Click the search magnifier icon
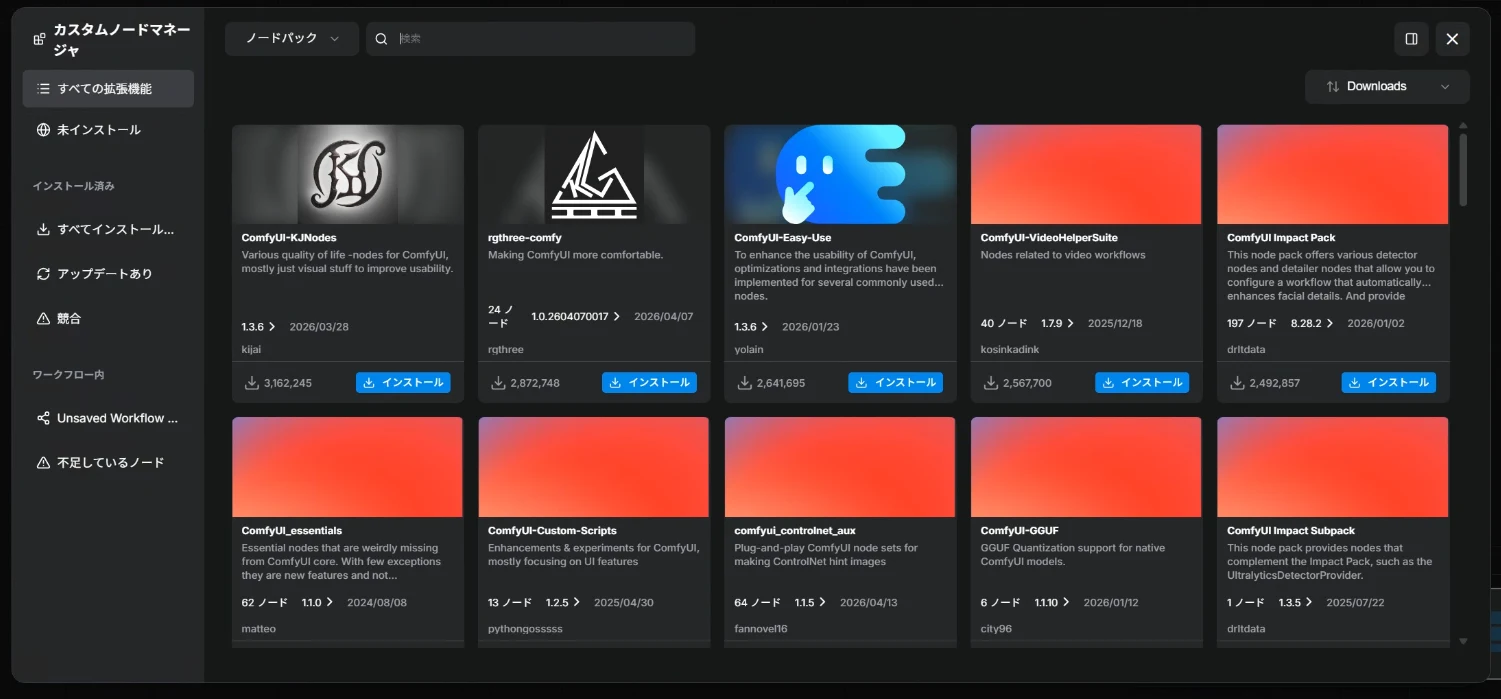Image resolution: width=1501 pixels, height=699 pixels. point(381,39)
